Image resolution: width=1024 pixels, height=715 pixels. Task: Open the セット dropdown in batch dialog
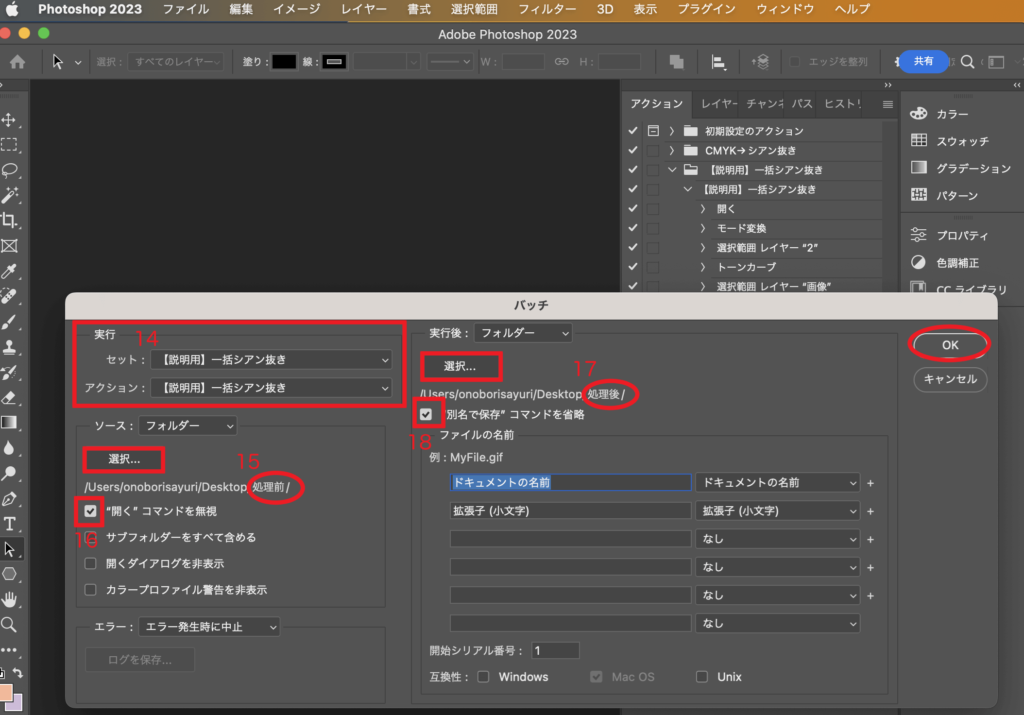click(x=271, y=360)
